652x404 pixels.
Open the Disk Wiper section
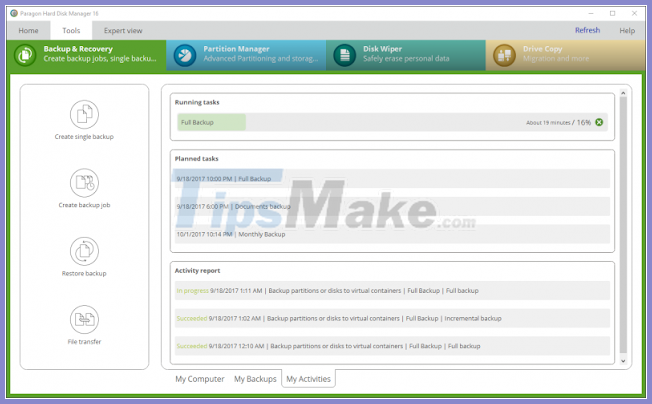point(406,55)
